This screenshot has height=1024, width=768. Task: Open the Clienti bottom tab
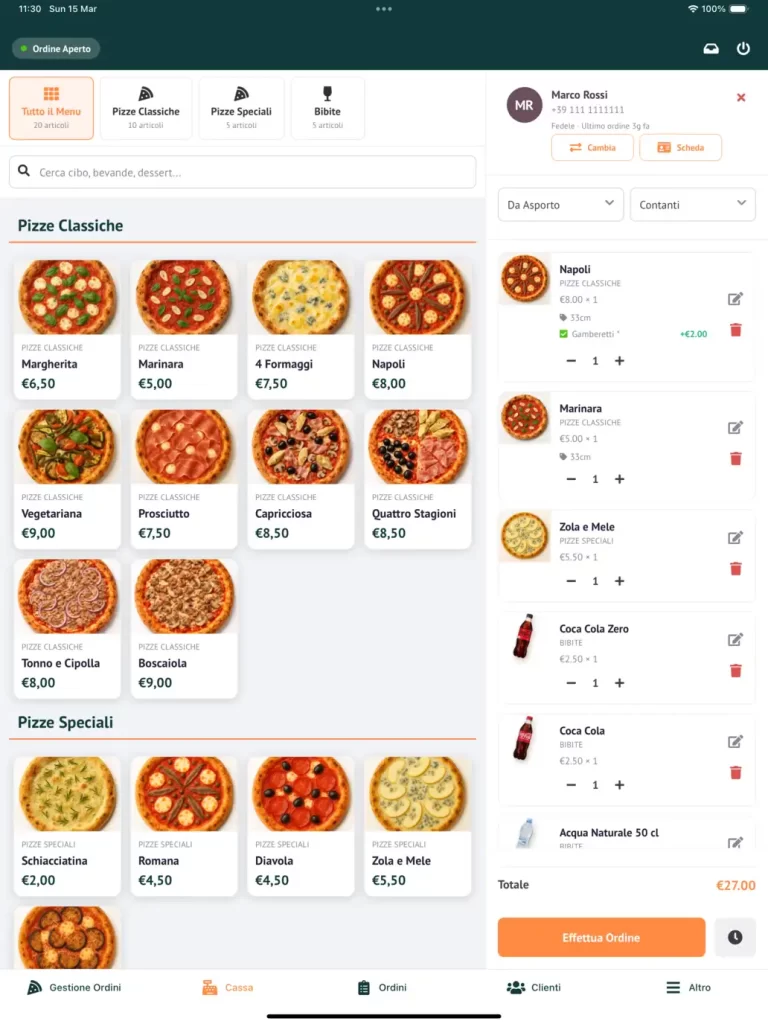coord(533,987)
